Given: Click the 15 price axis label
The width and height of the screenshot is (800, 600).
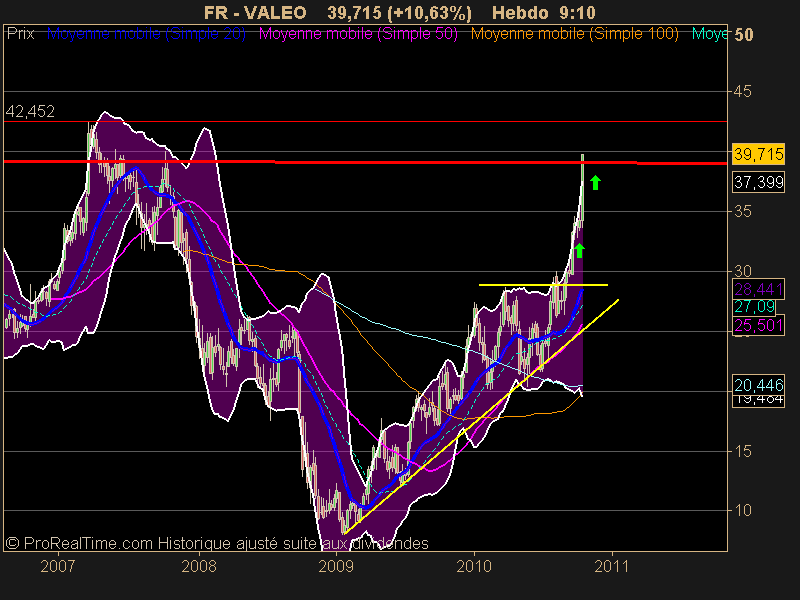Looking at the screenshot, I should 743,451.
